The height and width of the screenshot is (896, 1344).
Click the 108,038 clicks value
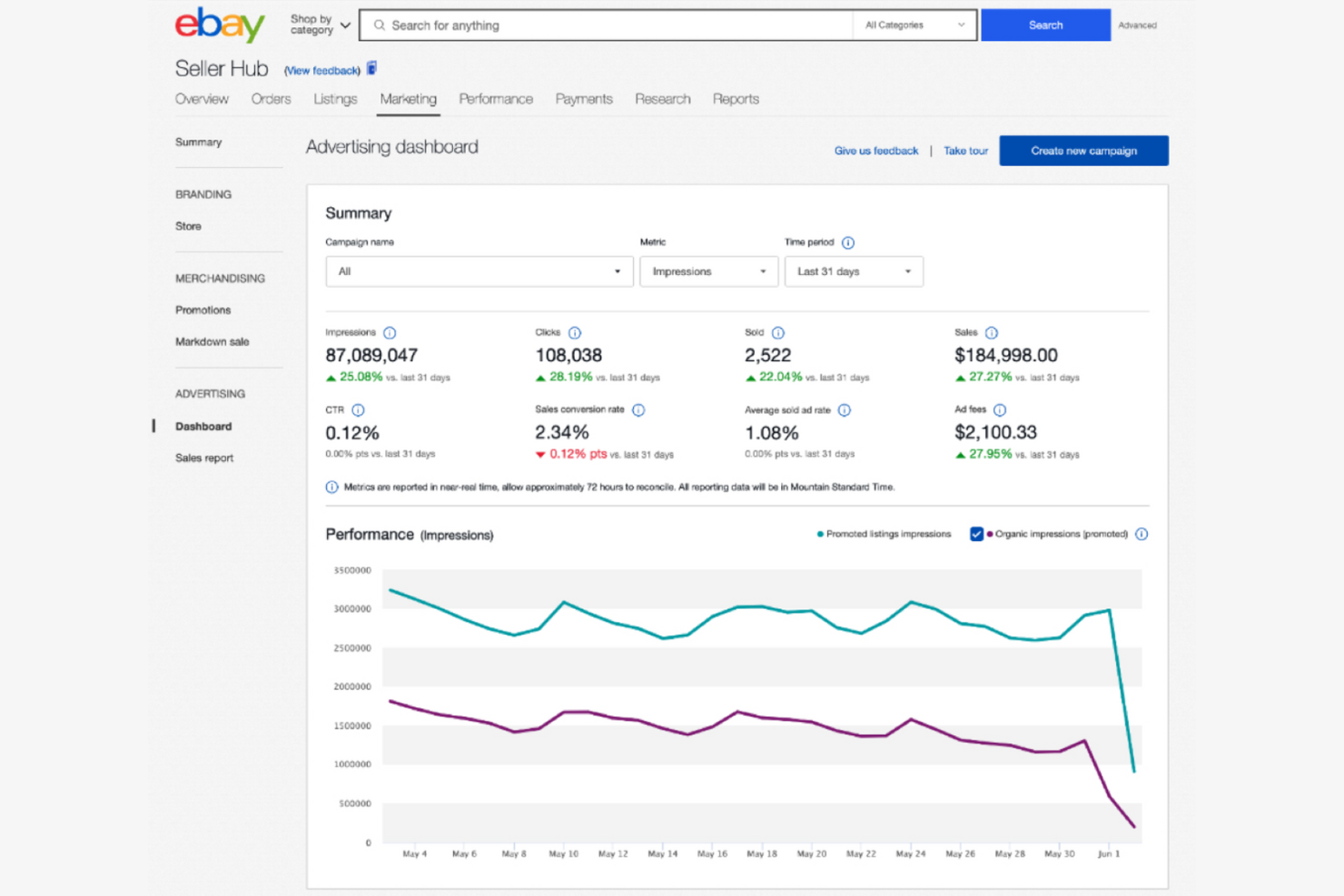pos(568,356)
